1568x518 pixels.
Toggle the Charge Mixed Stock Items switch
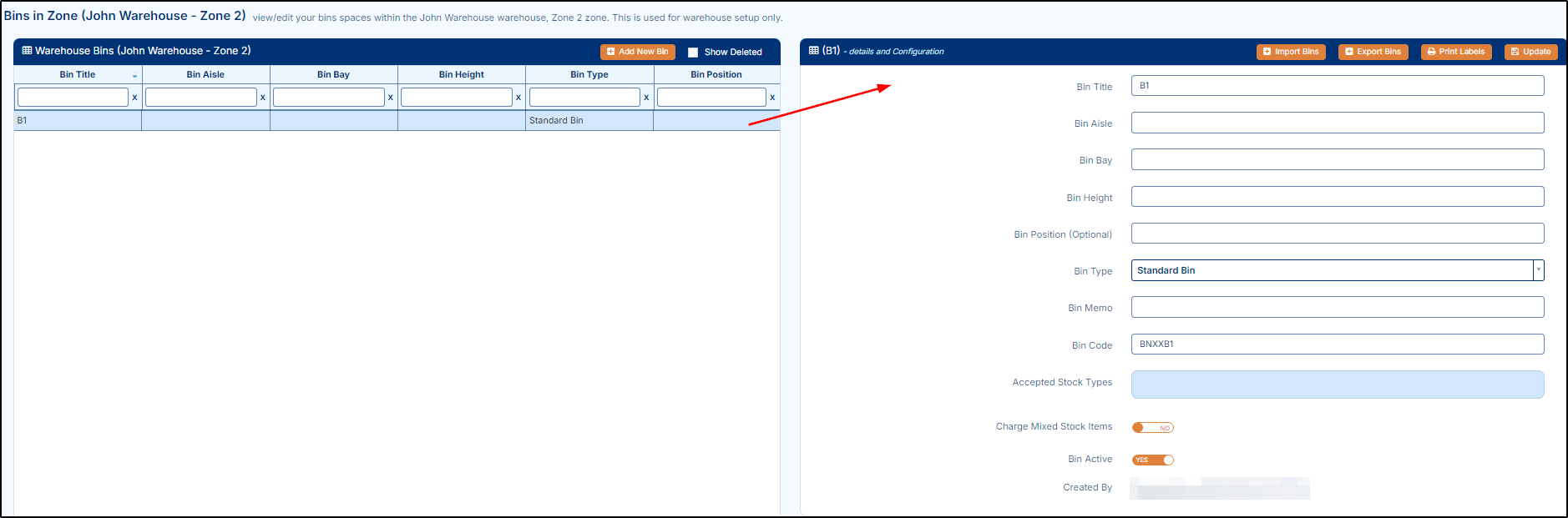[x=1152, y=428]
